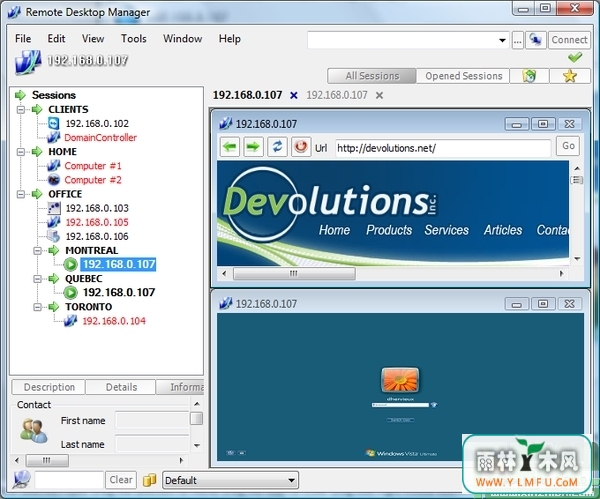The image size is (600, 499).
Task: Click the large logo beside header 192.168.0.107
Action: (x=28, y=62)
